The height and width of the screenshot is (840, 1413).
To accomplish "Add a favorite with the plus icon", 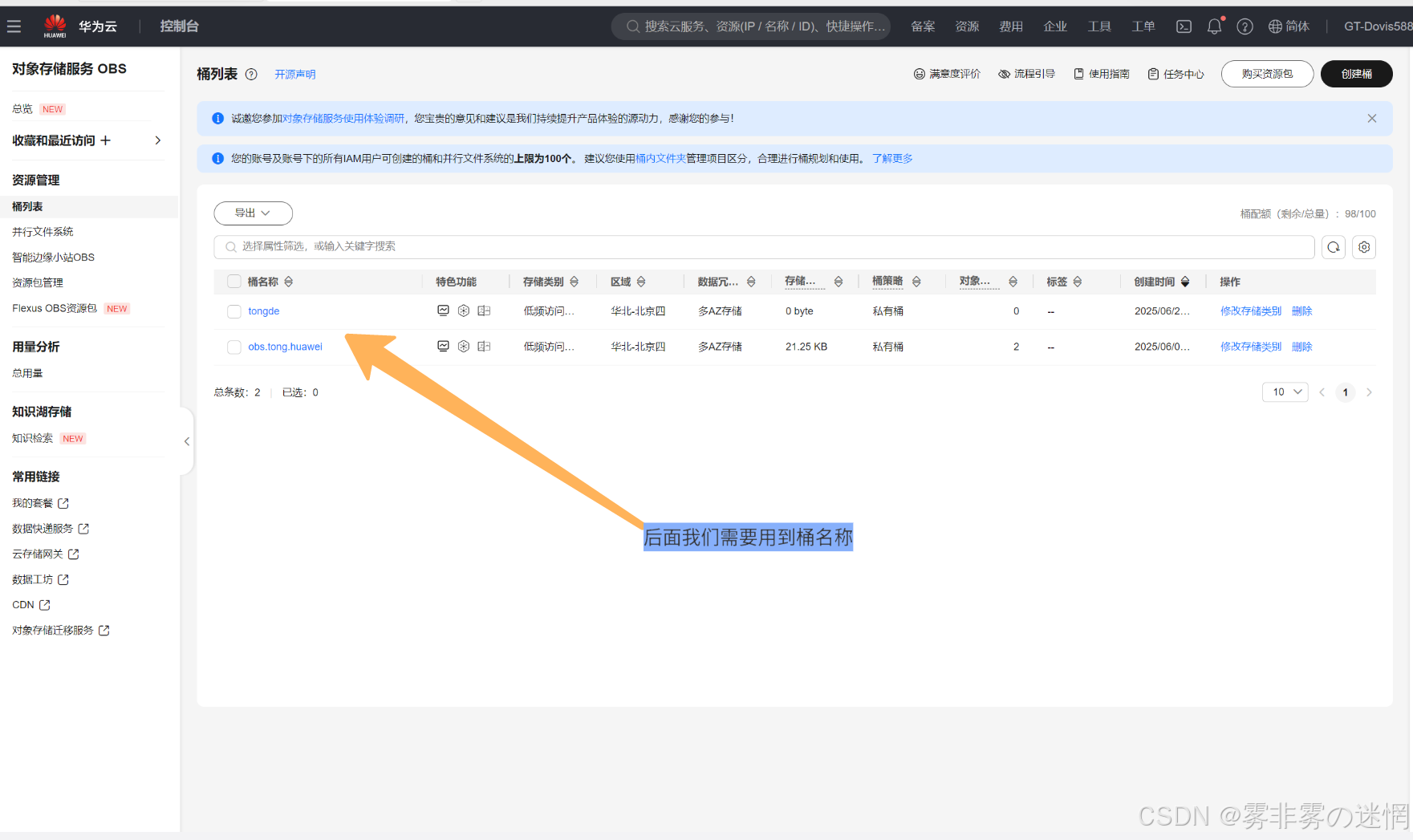I will tap(105, 140).
